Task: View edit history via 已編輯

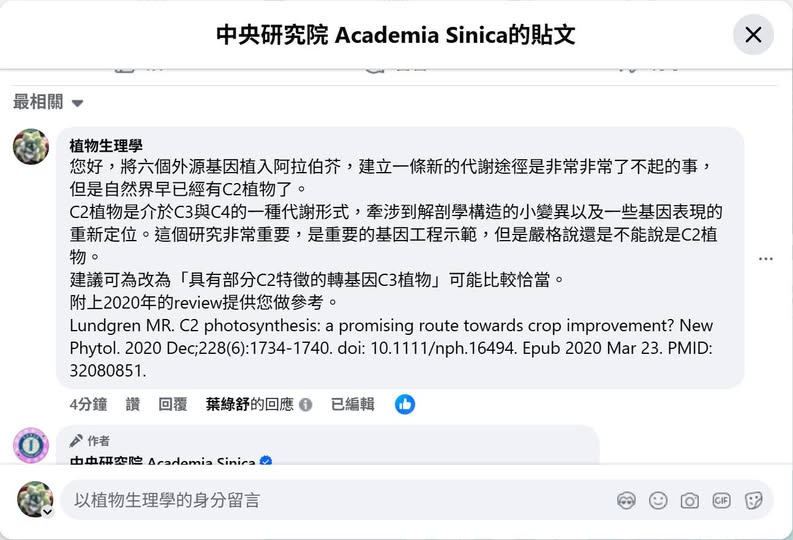Action: 353,404
